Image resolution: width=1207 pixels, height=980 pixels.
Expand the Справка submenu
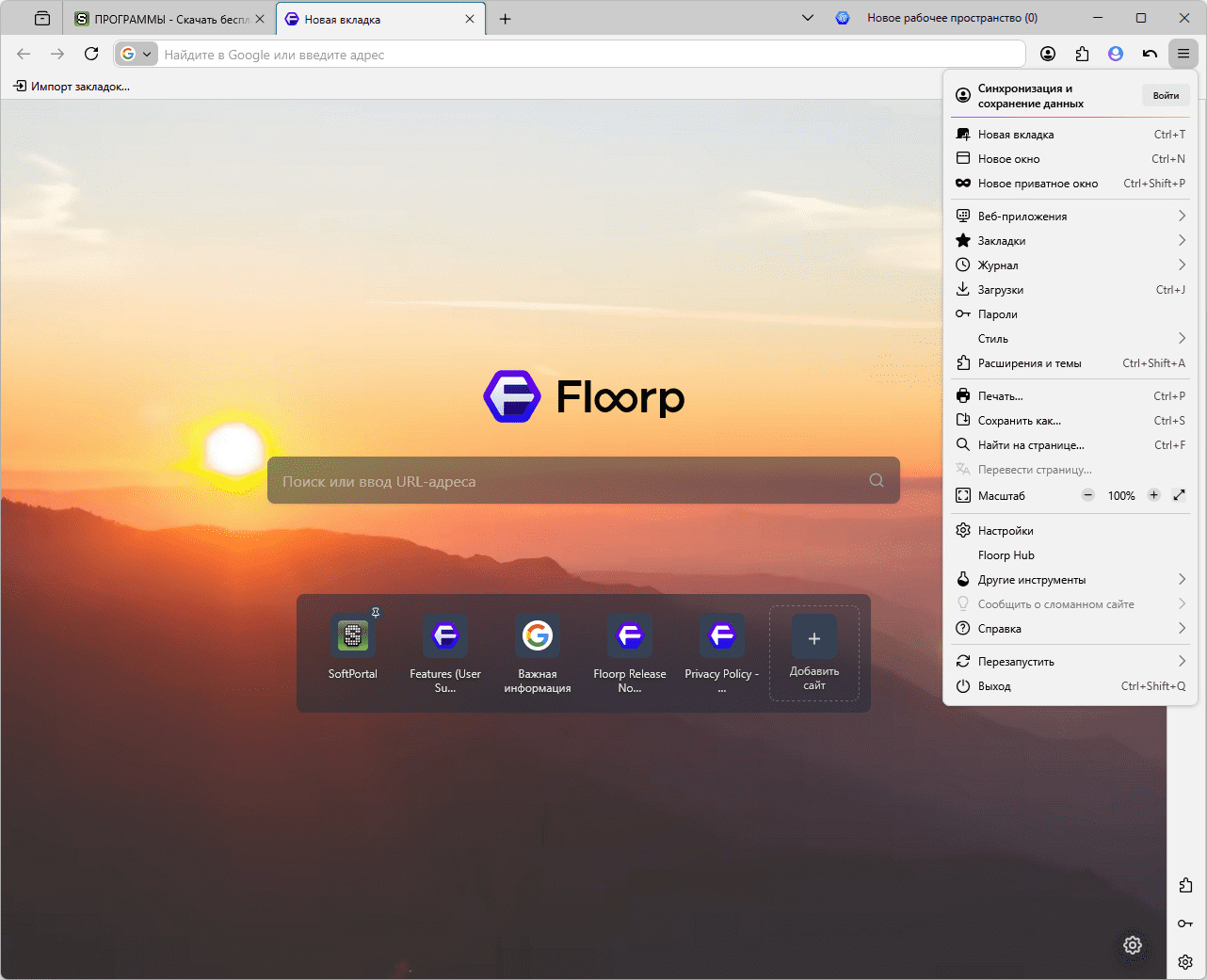point(1070,629)
